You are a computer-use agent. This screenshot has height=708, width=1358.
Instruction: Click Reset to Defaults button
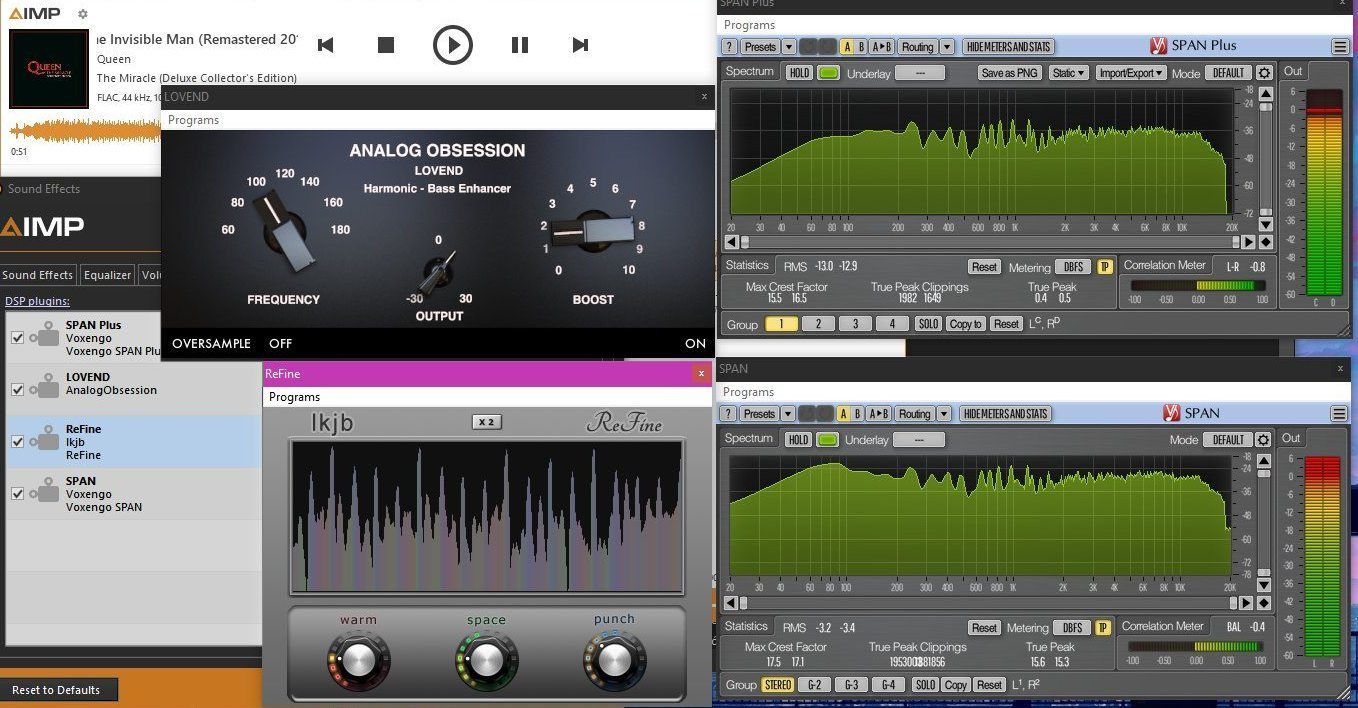point(58,690)
